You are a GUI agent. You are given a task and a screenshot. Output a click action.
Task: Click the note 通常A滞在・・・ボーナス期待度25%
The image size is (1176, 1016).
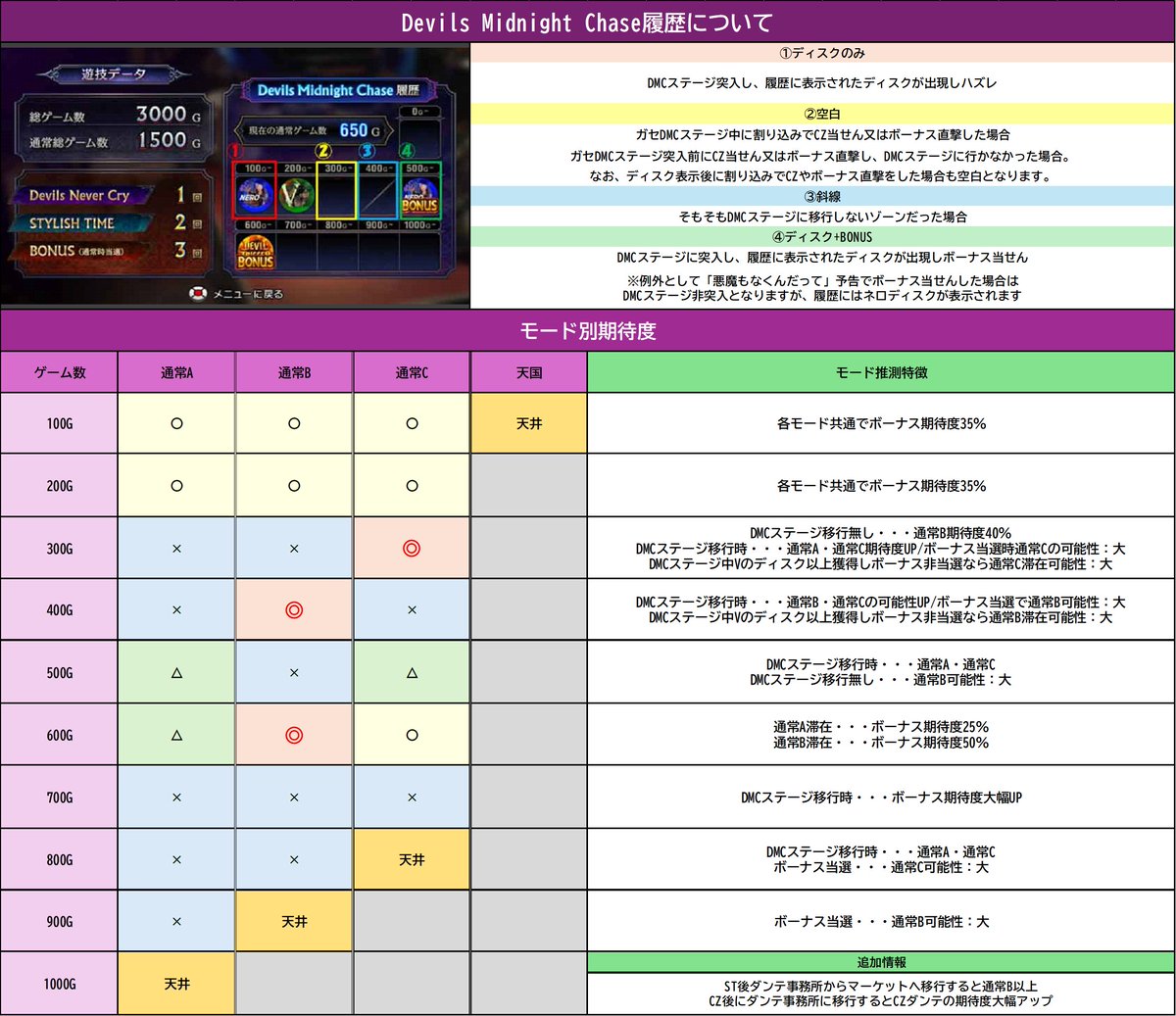coord(881,727)
